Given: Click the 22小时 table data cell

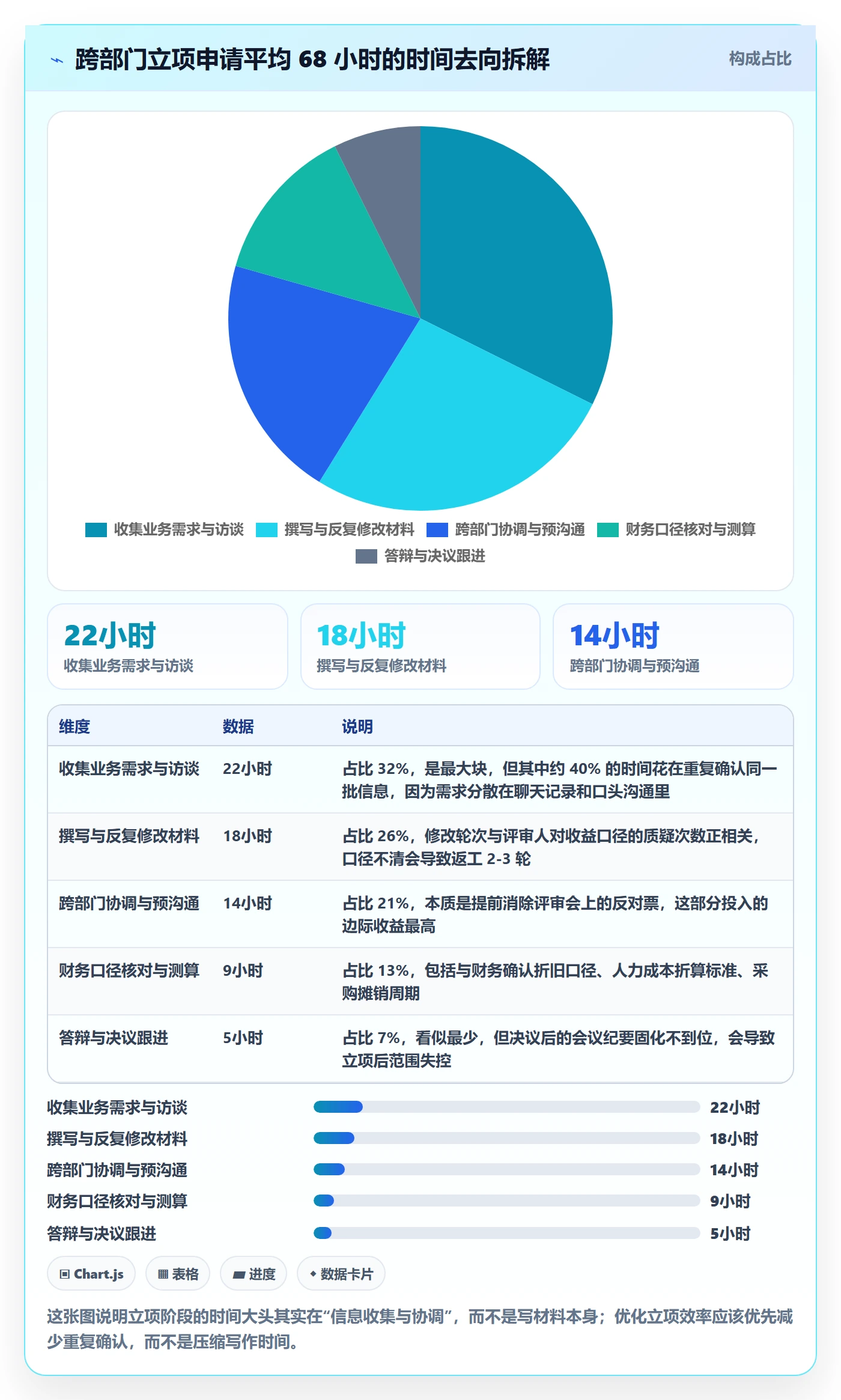Looking at the screenshot, I should pyautogui.click(x=247, y=768).
